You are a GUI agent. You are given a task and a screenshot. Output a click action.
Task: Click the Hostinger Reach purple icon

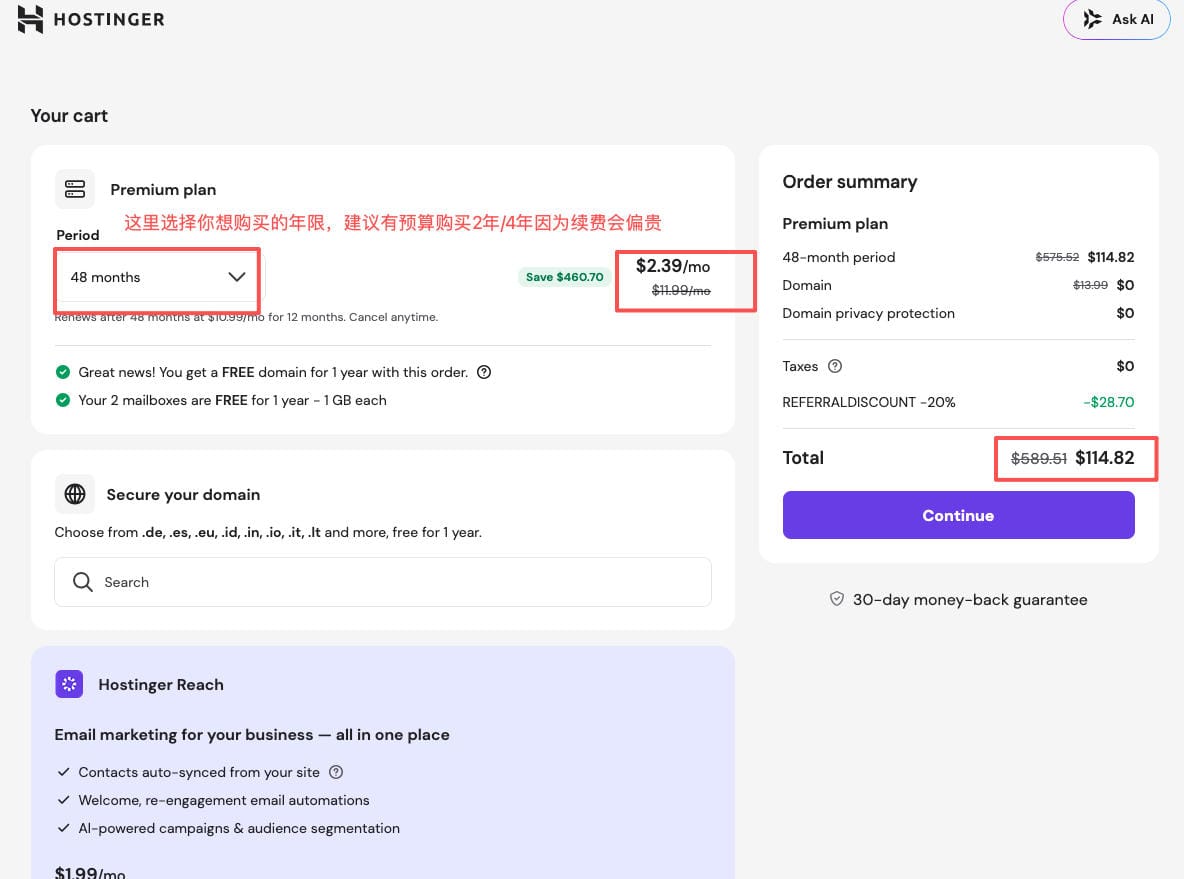(x=69, y=684)
